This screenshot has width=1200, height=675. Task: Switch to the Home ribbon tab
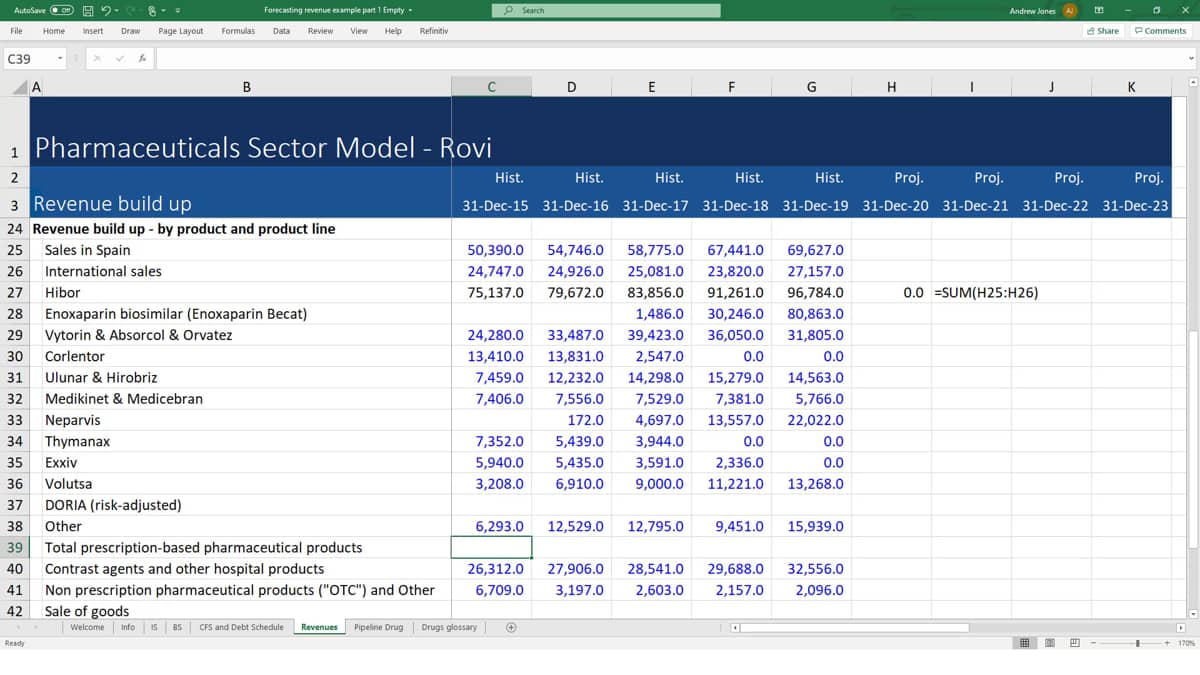tap(54, 31)
